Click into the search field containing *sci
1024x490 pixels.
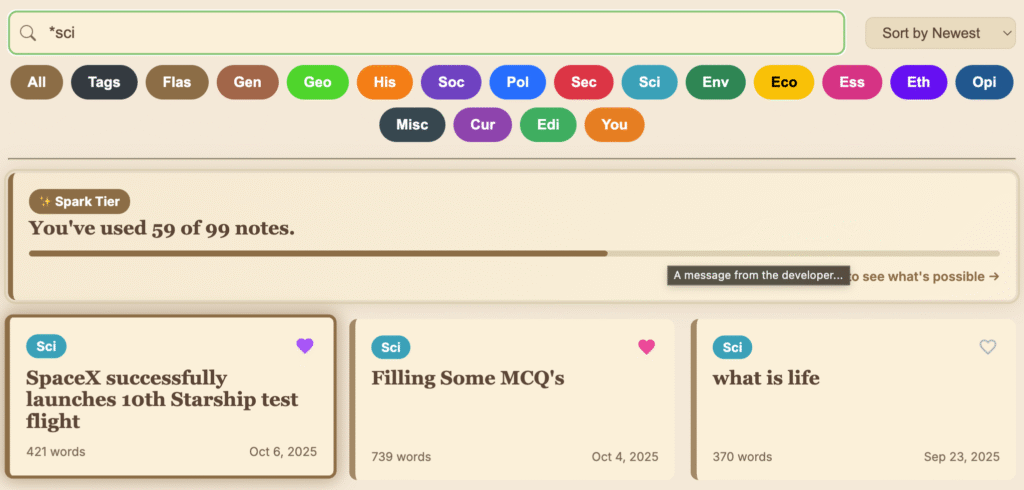coord(440,33)
